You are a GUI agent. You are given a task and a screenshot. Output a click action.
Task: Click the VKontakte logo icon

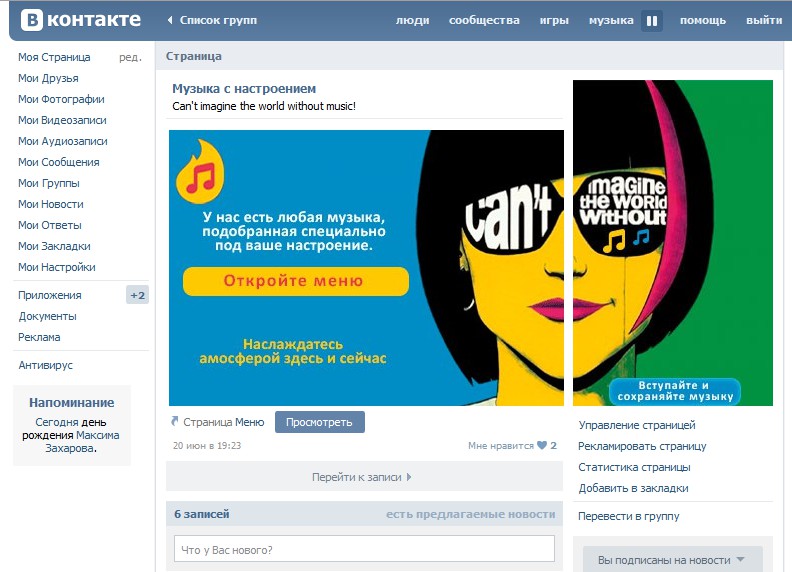tap(32, 20)
